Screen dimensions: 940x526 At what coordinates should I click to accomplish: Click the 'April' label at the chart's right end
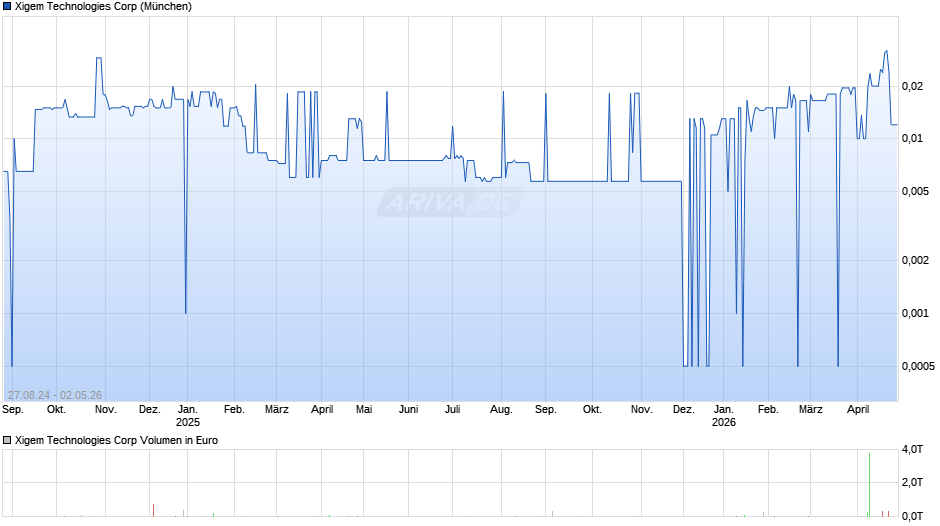coord(858,410)
